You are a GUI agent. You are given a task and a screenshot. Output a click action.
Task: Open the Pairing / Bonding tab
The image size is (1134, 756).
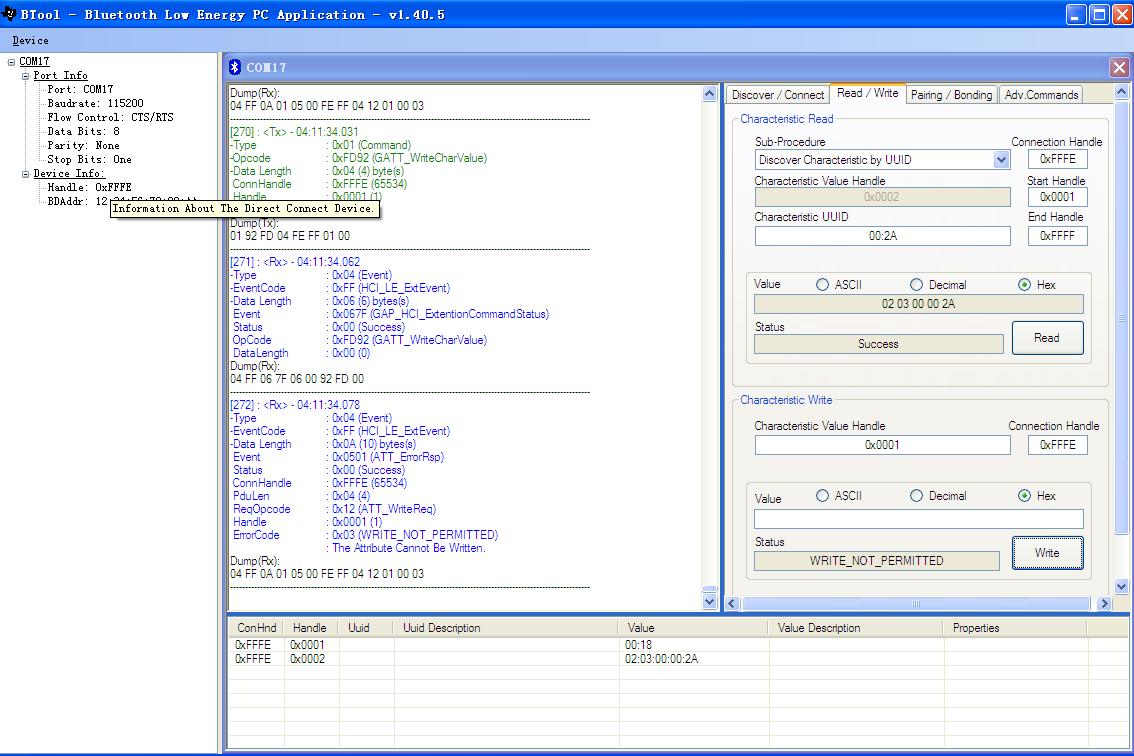(951, 95)
